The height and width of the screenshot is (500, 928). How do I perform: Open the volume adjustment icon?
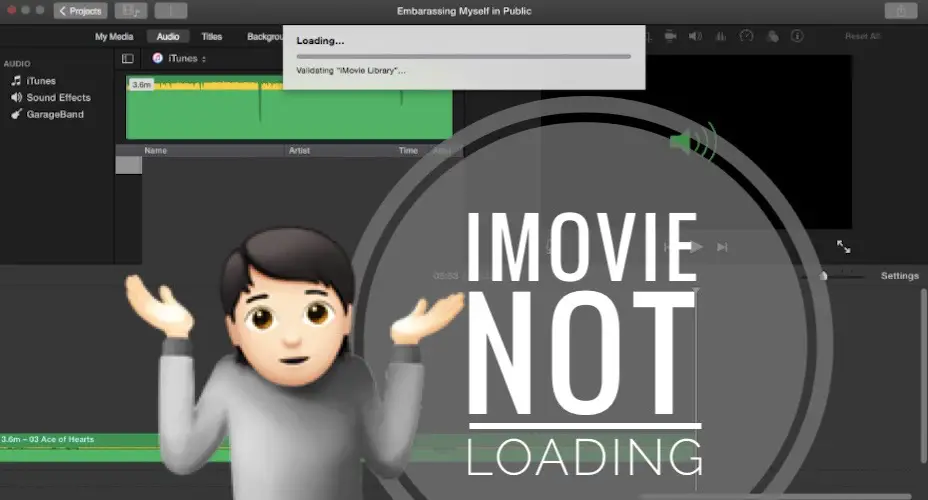(695, 36)
